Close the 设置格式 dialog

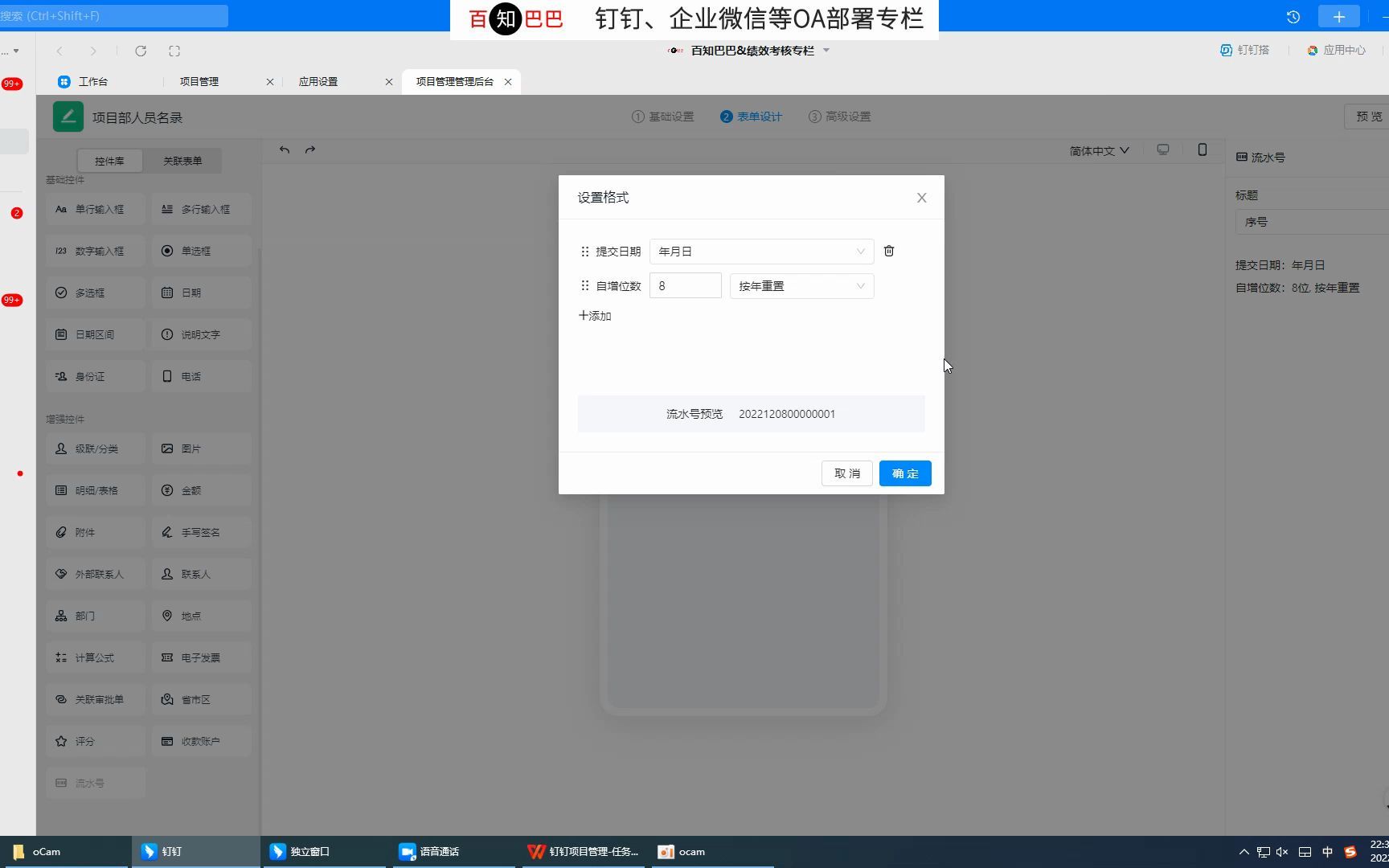[922, 198]
